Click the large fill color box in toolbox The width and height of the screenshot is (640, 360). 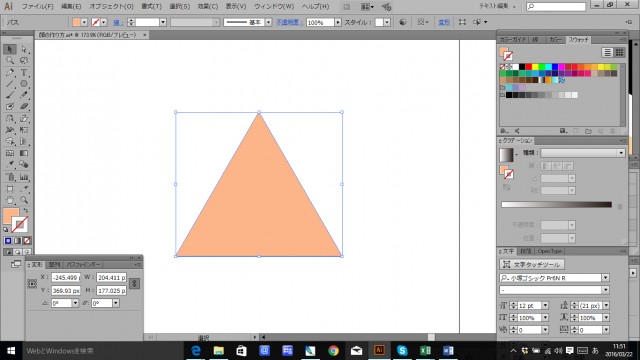point(11,216)
